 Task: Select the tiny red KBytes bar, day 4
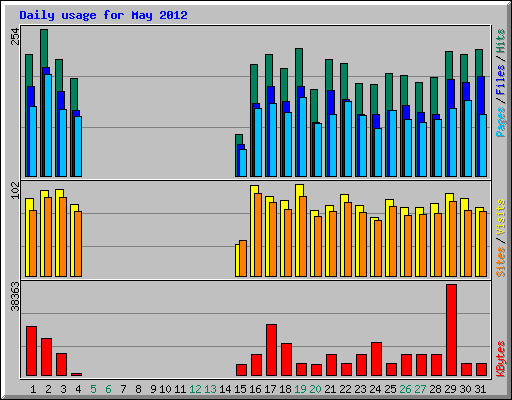pos(76,374)
